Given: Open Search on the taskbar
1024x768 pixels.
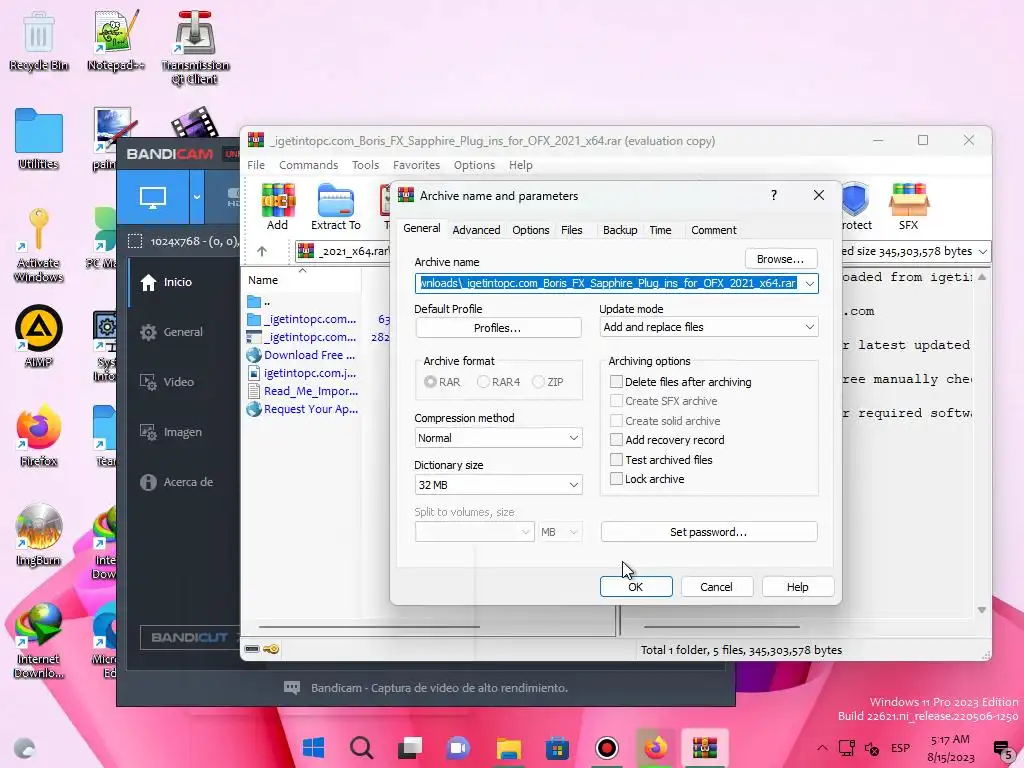Looking at the screenshot, I should 361,748.
